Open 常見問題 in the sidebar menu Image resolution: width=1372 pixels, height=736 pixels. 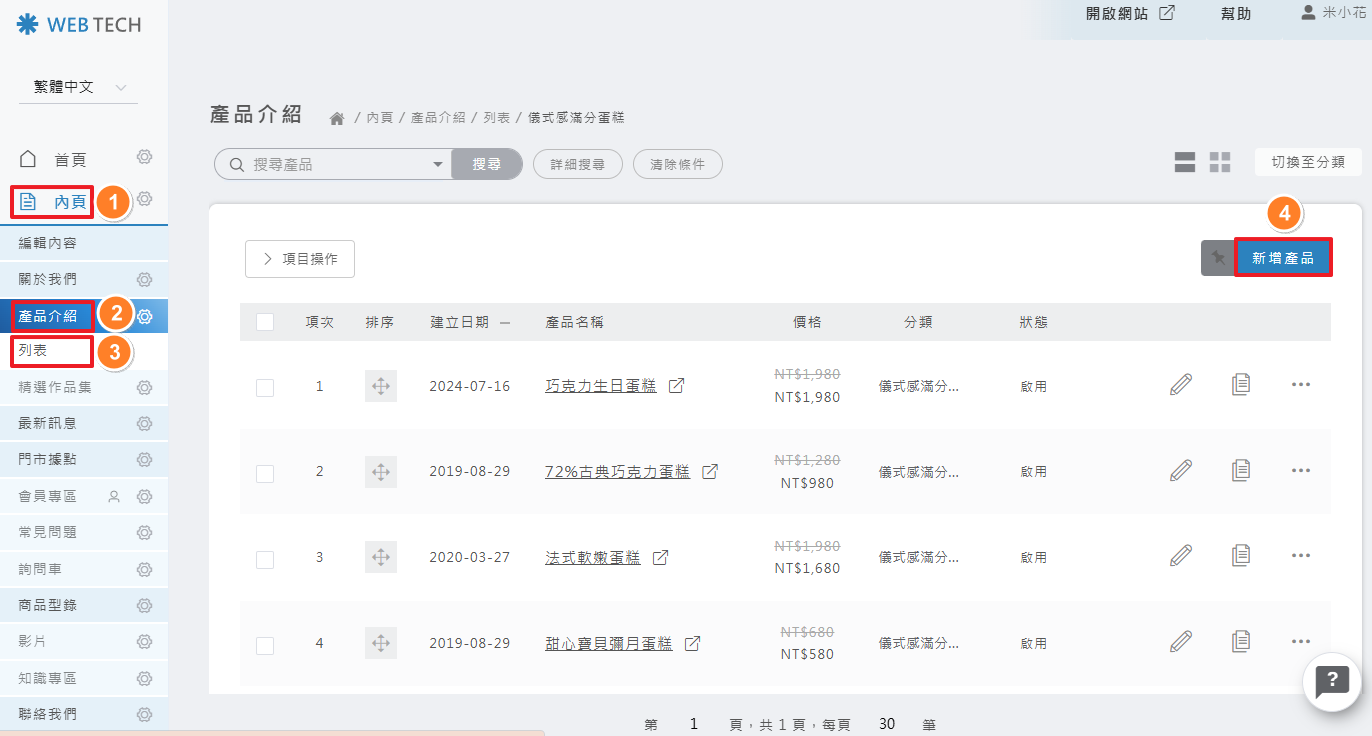tap(47, 532)
